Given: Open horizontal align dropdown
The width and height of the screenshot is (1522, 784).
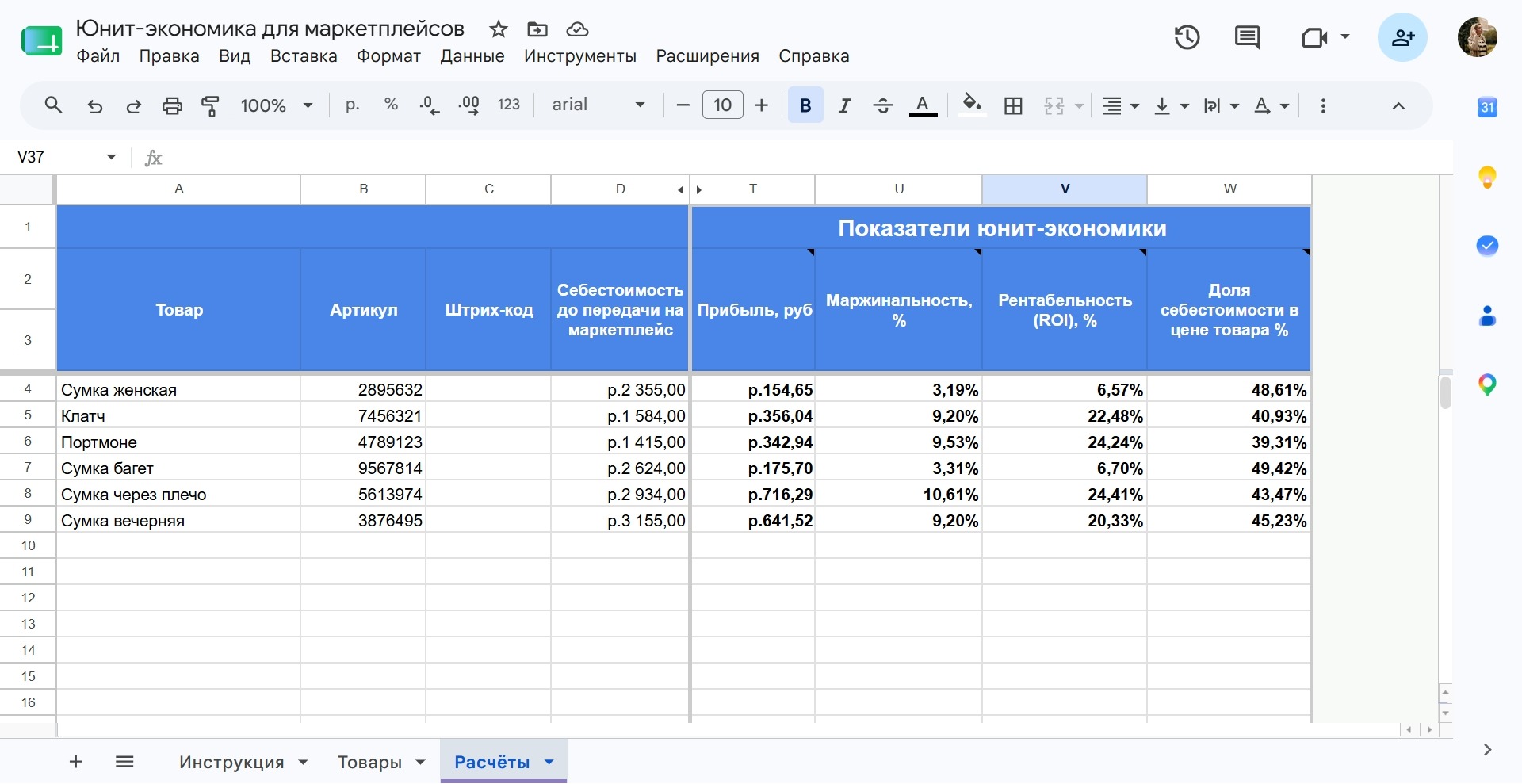Looking at the screenshot, I should click(x=1120, y=105).
